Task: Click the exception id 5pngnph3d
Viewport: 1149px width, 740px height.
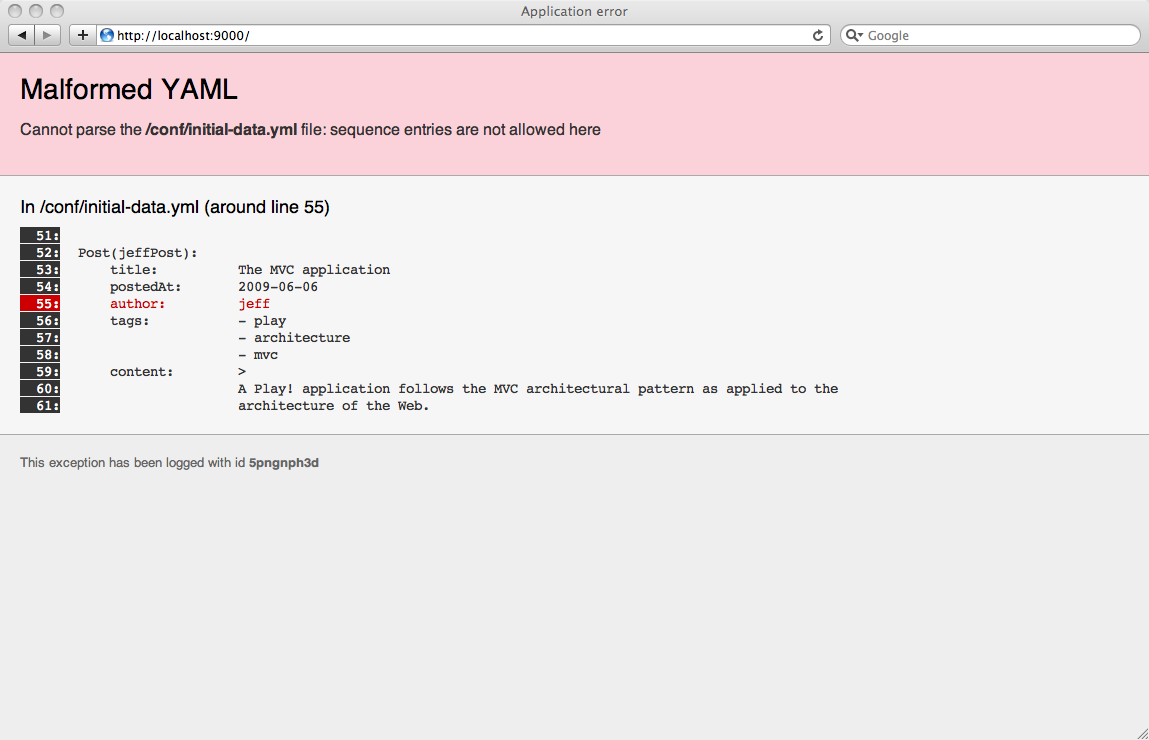Action: point(284,463)
